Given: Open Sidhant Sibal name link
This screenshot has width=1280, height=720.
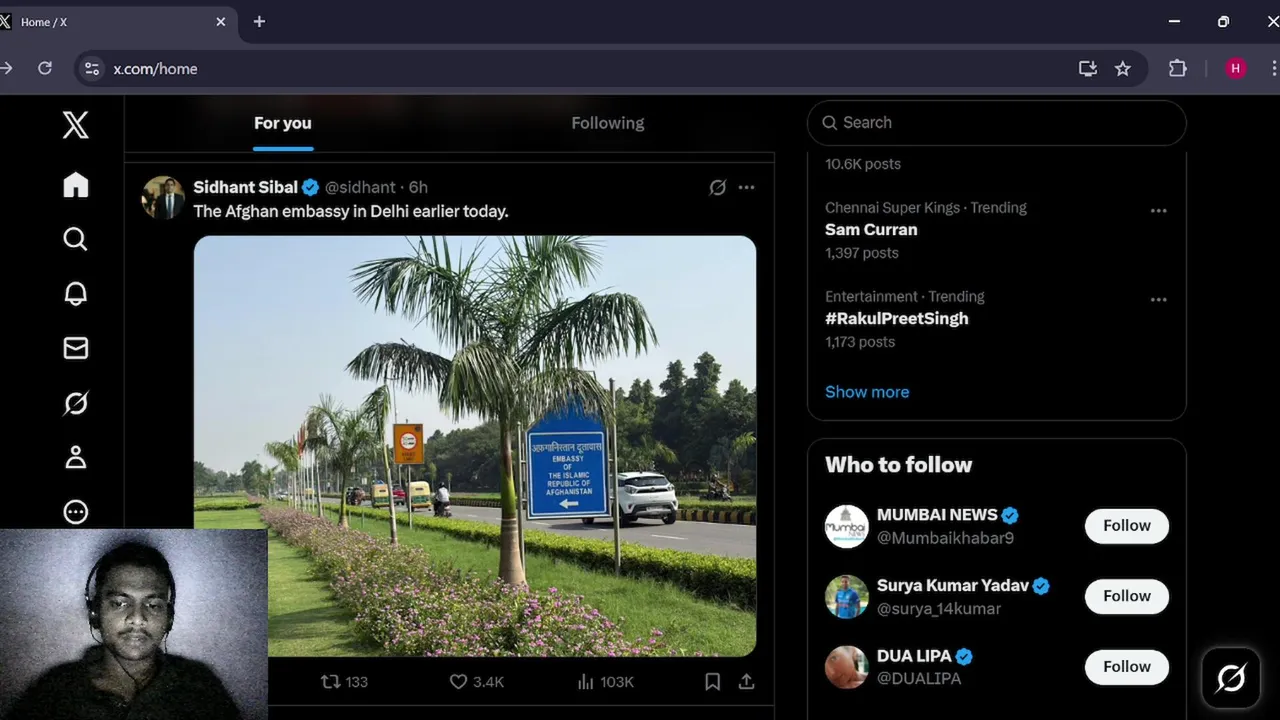Looking at the screenshot, I should 246,187.
